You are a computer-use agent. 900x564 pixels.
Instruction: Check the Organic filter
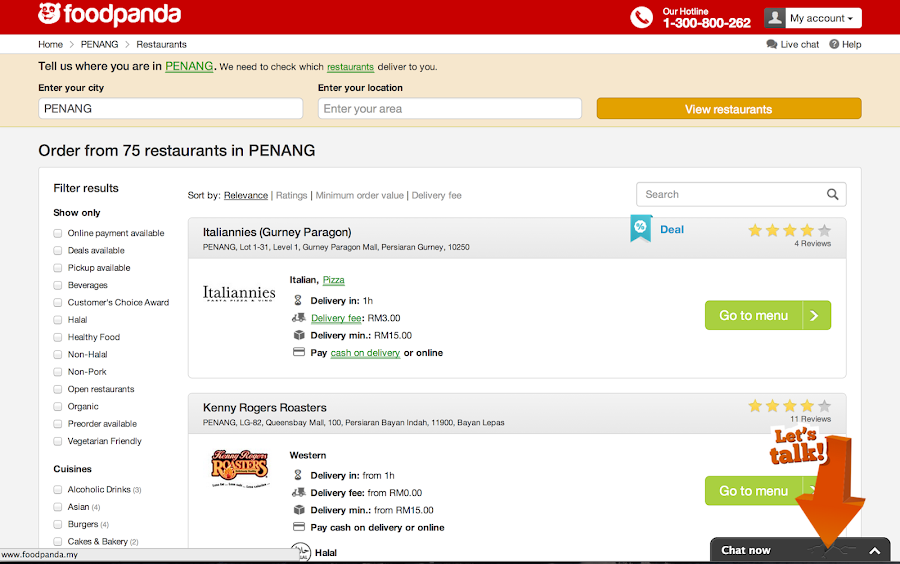[57, 406]
